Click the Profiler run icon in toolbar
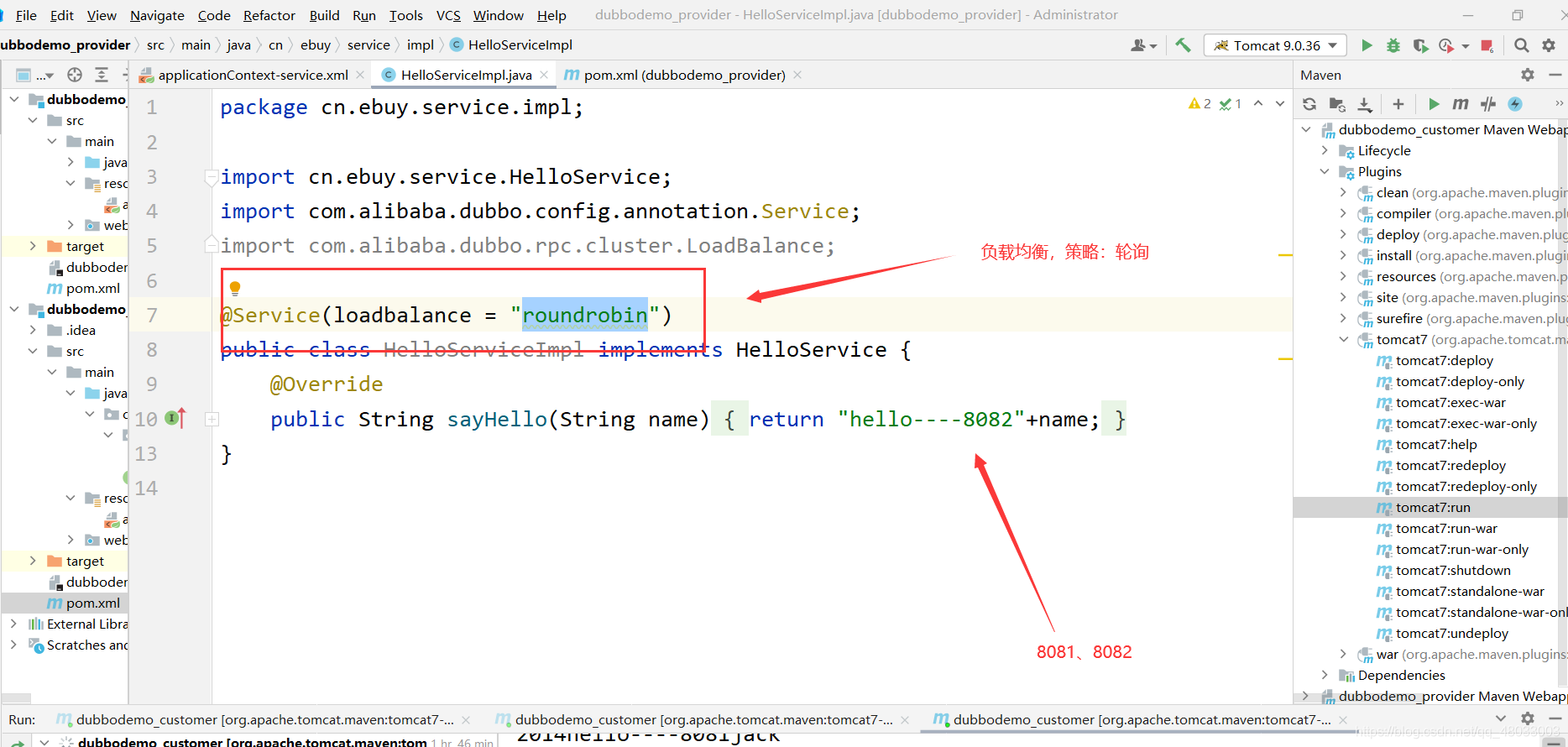Image resolution: width=1568 pixels, height=747 pixels. tap(1446, 45)
